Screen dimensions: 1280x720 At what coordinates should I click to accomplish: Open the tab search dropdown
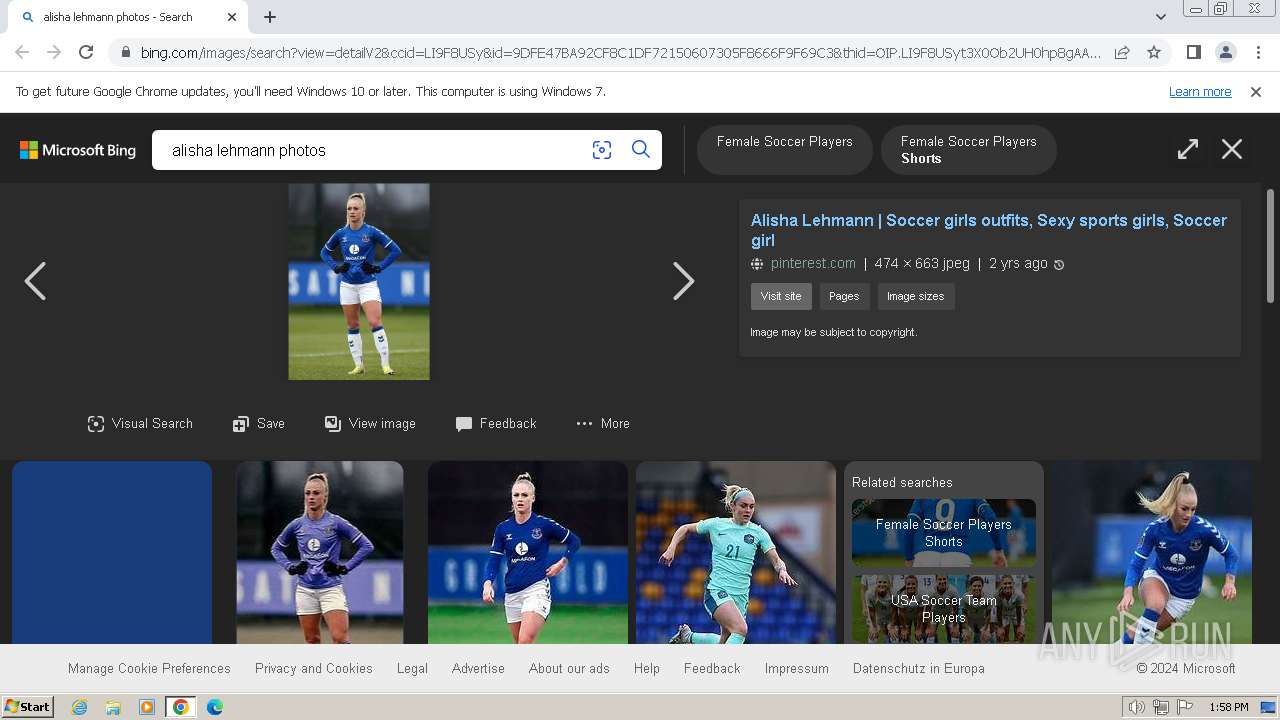(x=1160, y=17)
